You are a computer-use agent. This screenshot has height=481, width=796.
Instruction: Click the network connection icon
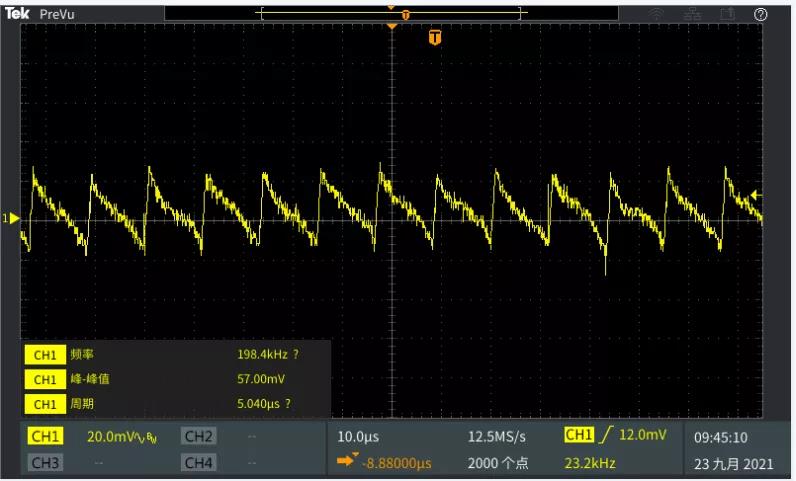[x=692, y=14]
